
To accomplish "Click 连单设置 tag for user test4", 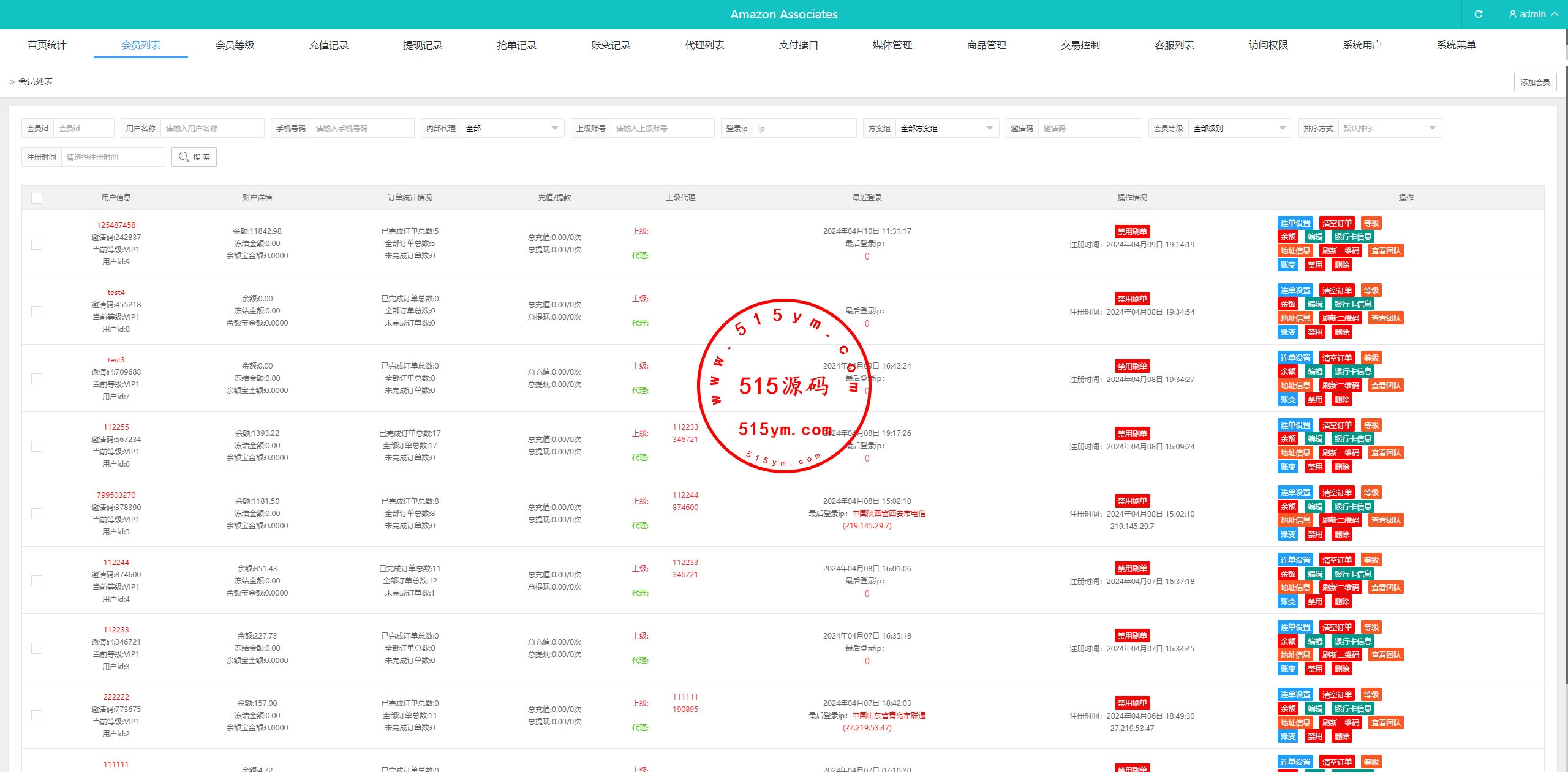I will pos(1295,290).
